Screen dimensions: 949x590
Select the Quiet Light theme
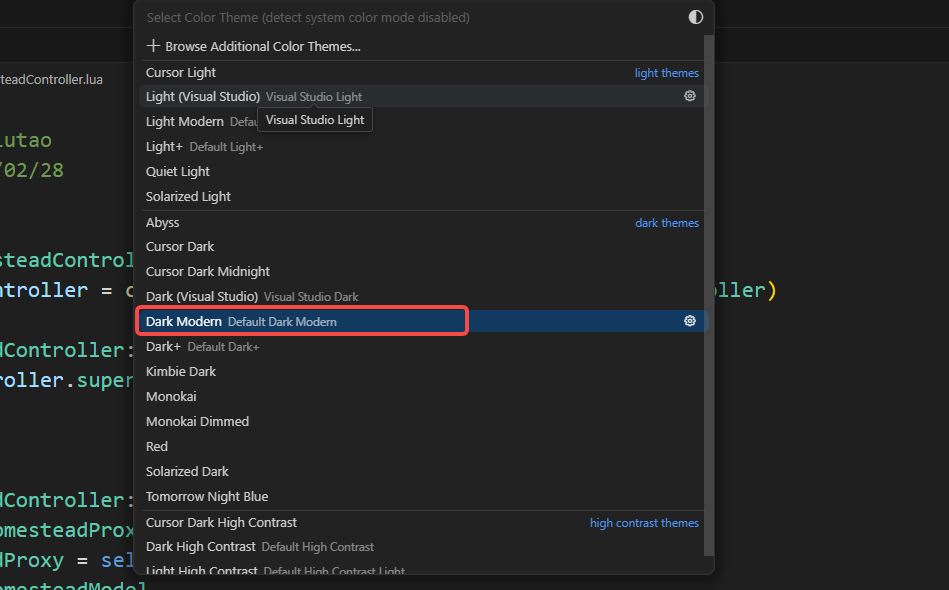click(422, 171)
